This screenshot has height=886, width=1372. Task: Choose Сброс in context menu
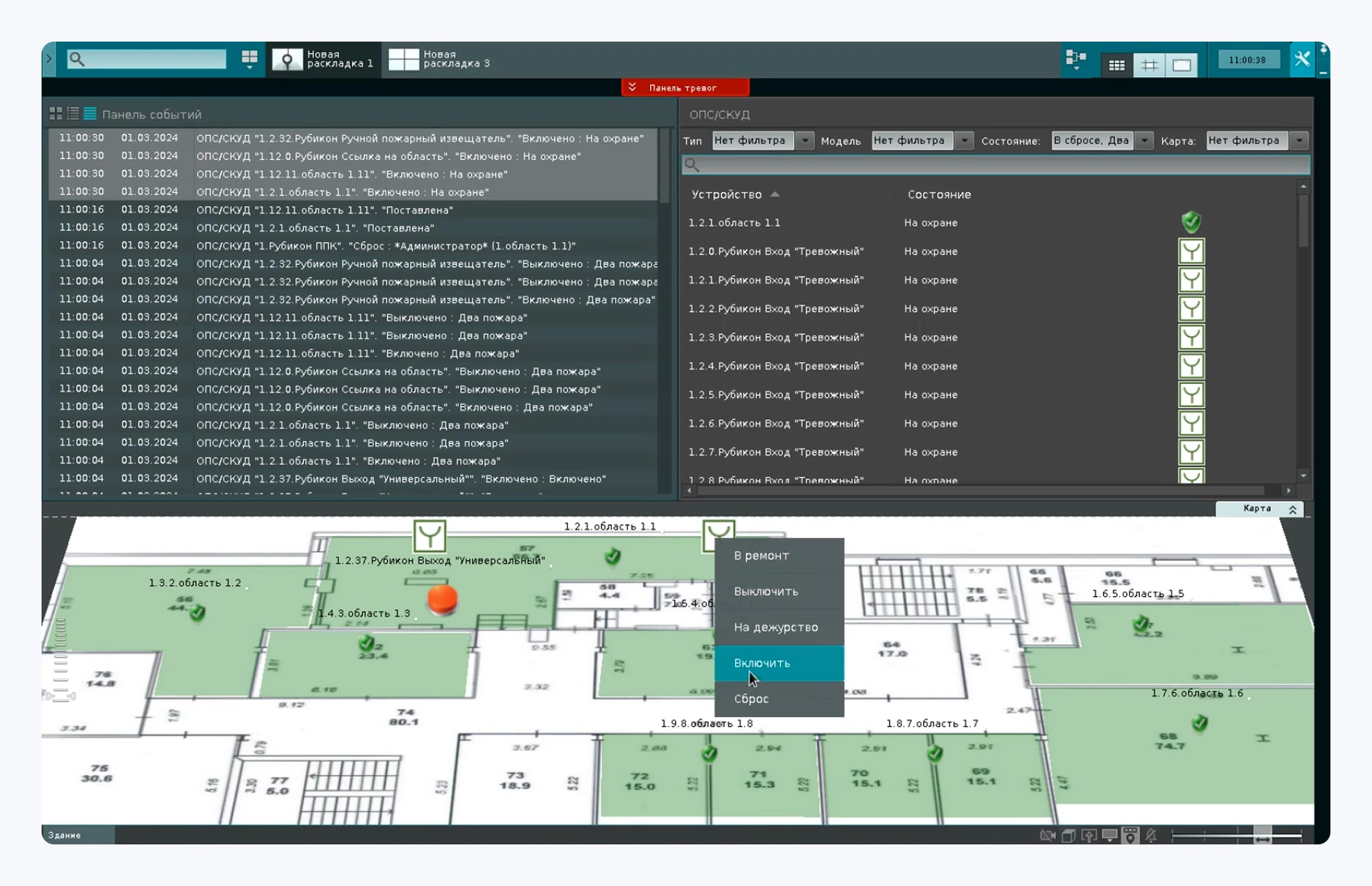tap(779, 699)
